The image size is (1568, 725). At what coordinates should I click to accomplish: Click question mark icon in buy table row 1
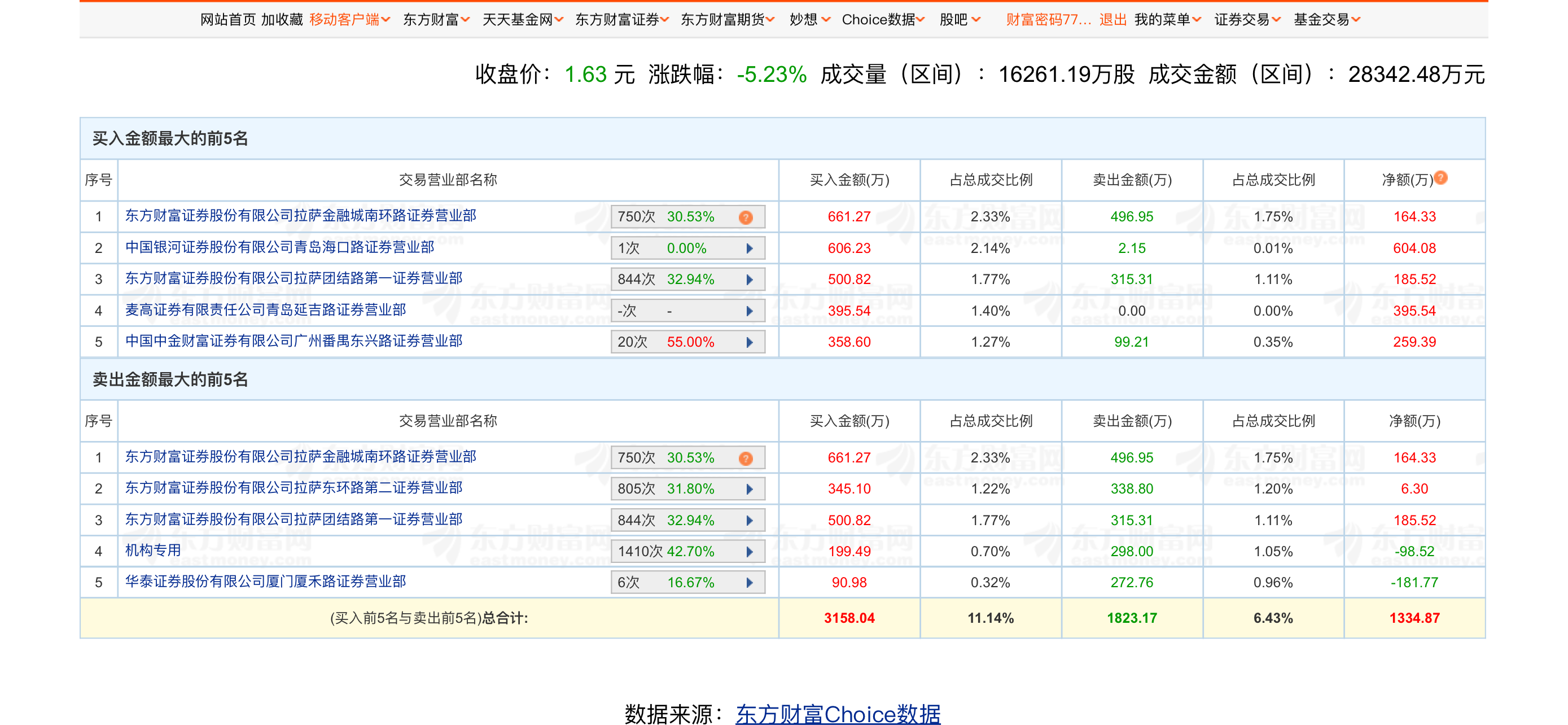pos(746,217)
